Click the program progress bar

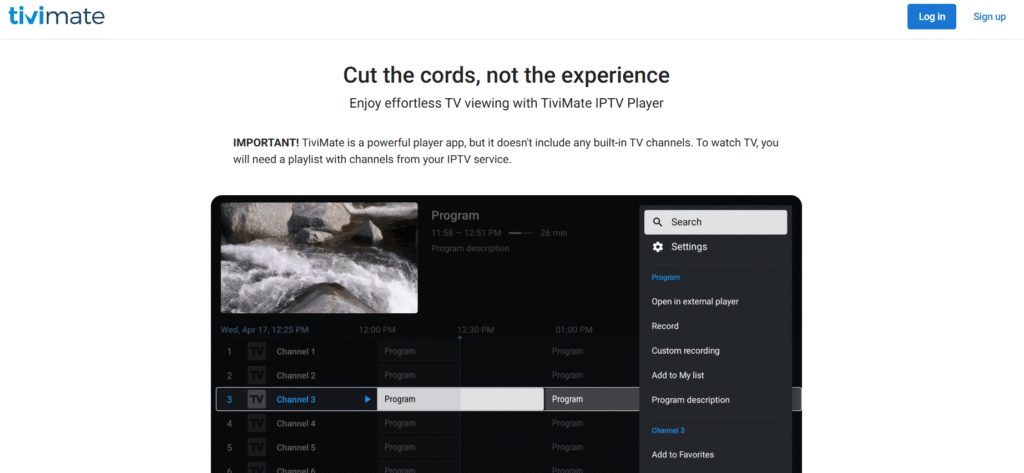tap(520, 233)
